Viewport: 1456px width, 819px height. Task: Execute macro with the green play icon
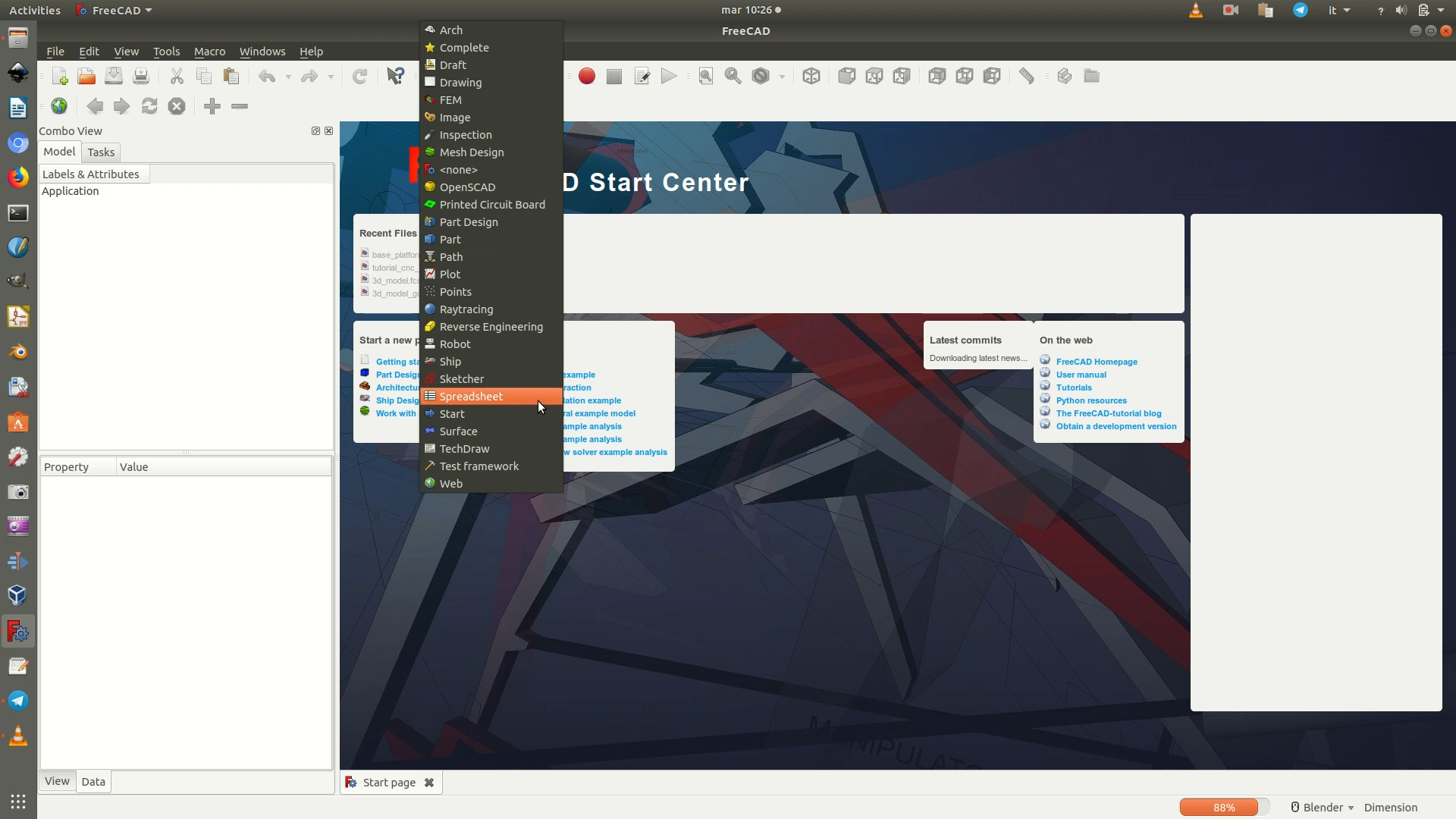pyautogui.click(x=669, y=76)
